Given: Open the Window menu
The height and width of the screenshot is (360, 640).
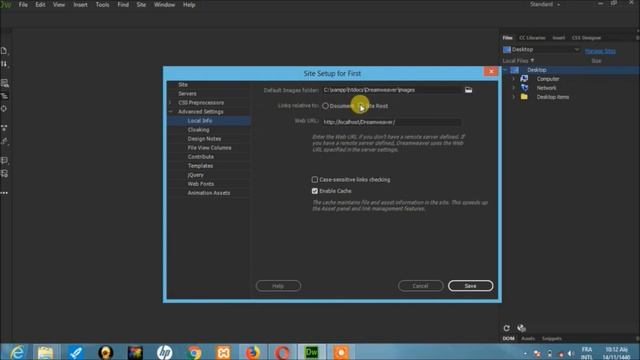Looking at the screenshot, I should [164, 5].
